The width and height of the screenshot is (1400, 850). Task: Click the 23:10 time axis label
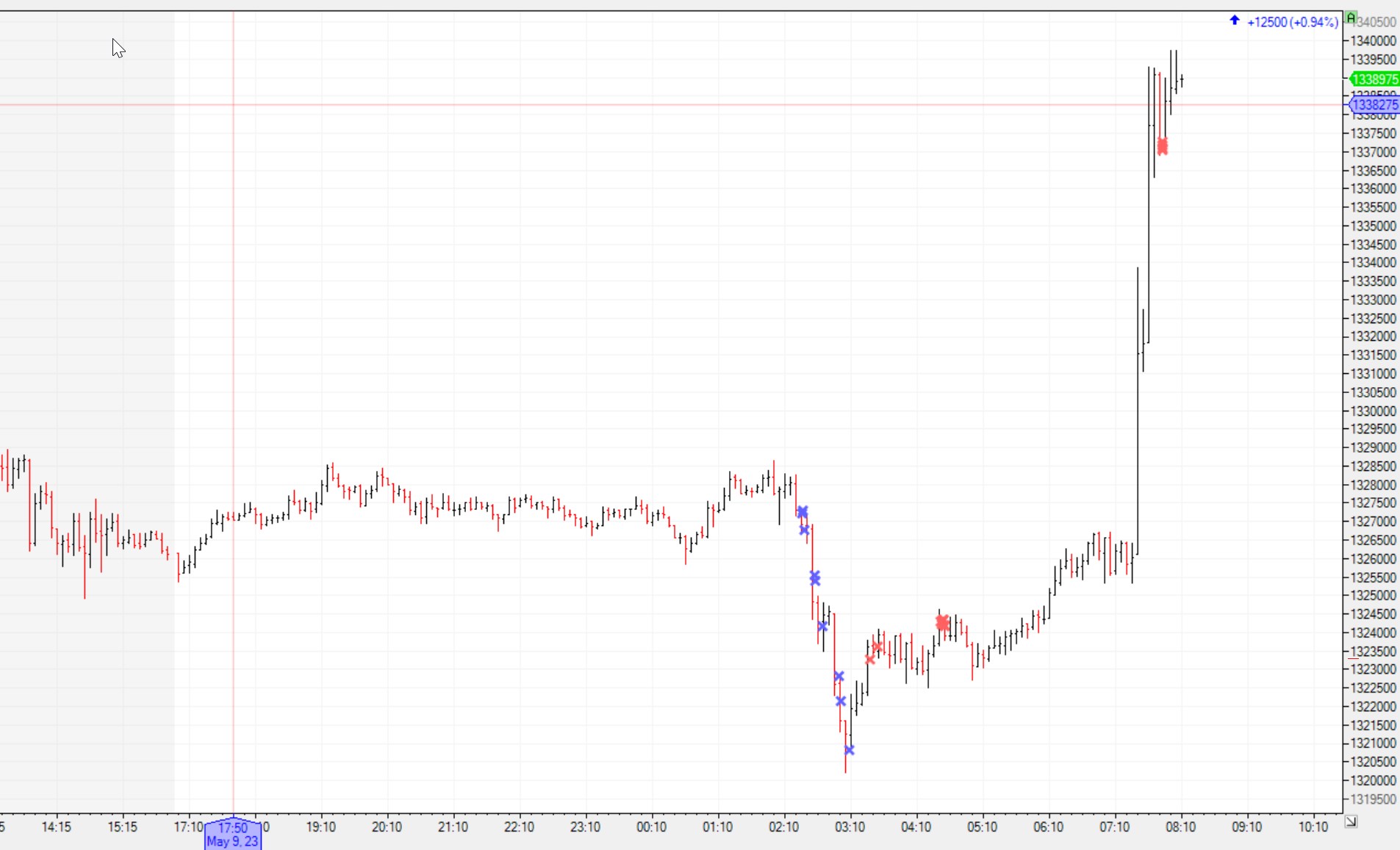click(585, 827)
